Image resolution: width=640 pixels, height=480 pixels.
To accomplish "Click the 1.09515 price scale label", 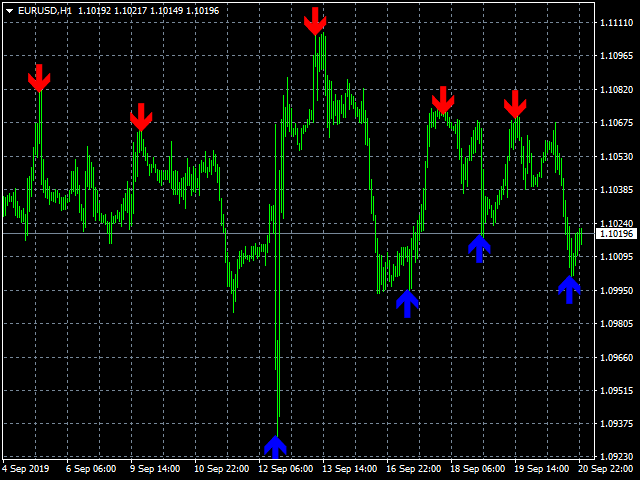I will pos(616,390).
